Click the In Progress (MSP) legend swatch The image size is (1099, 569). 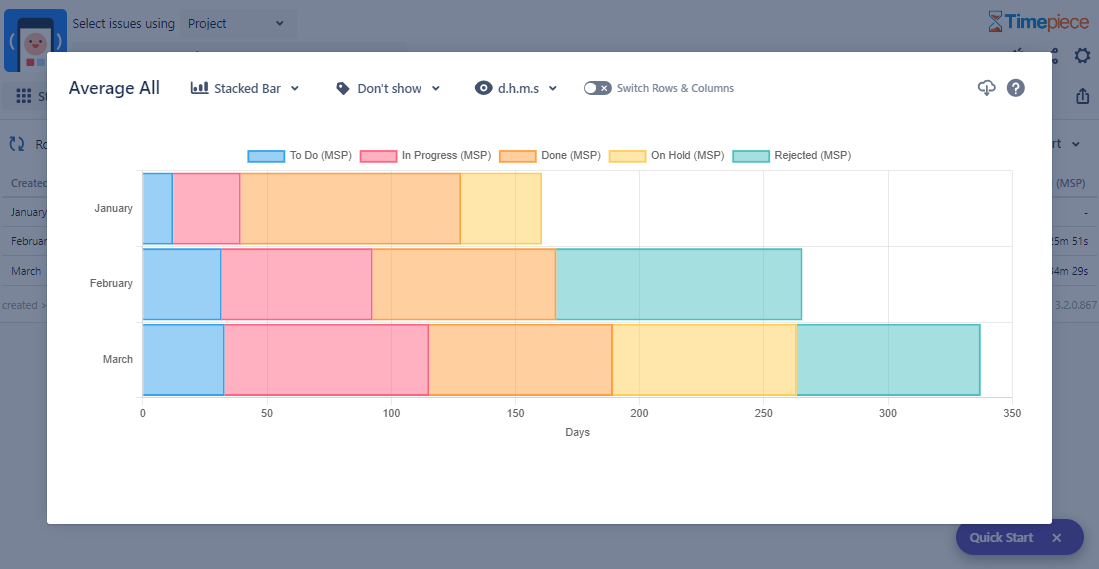click(379, 156)
